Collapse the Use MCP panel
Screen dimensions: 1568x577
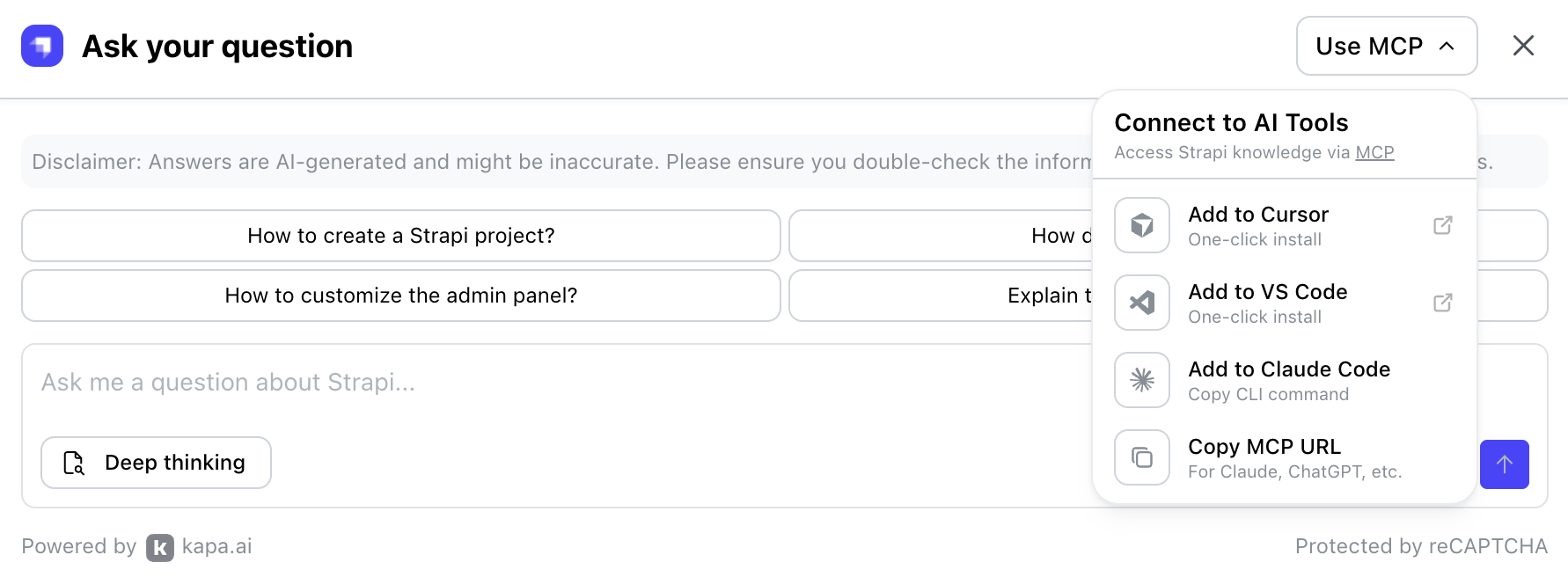tap(1386, 46)
